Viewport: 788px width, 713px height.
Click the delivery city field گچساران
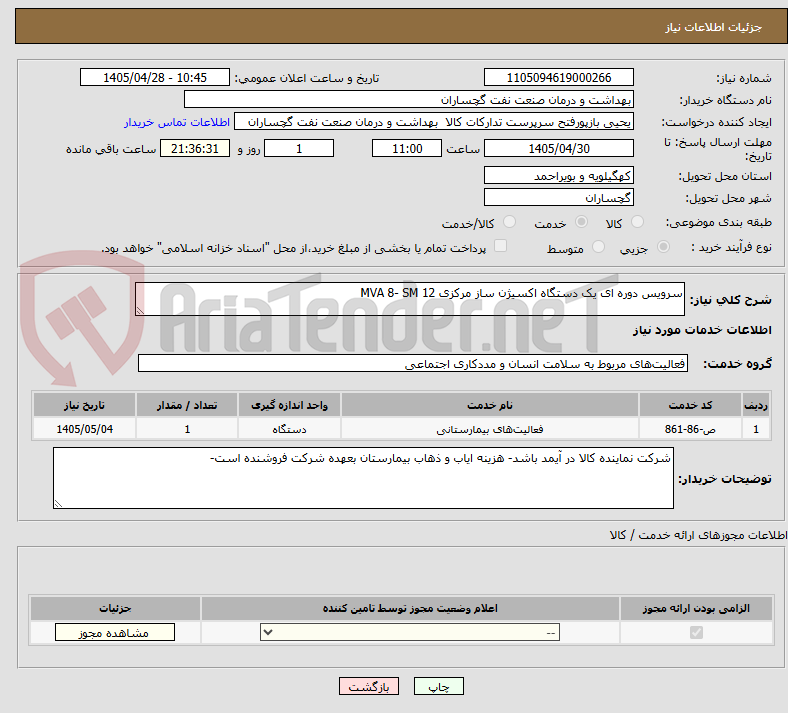coord(558,197)
